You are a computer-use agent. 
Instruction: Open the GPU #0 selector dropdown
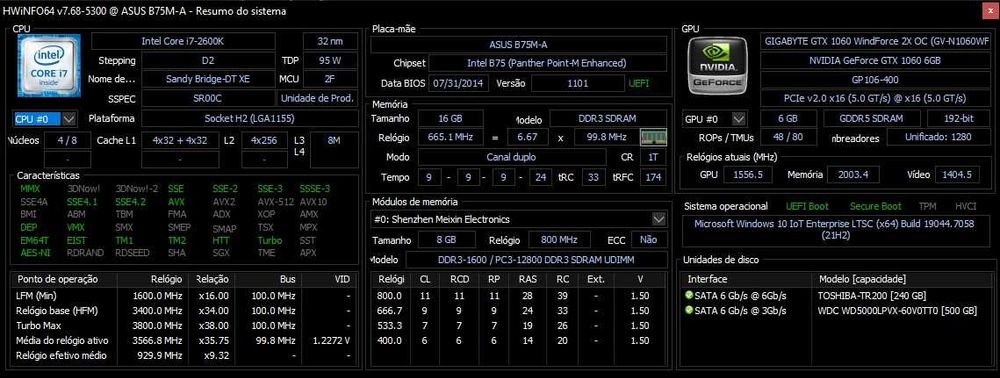739,119
